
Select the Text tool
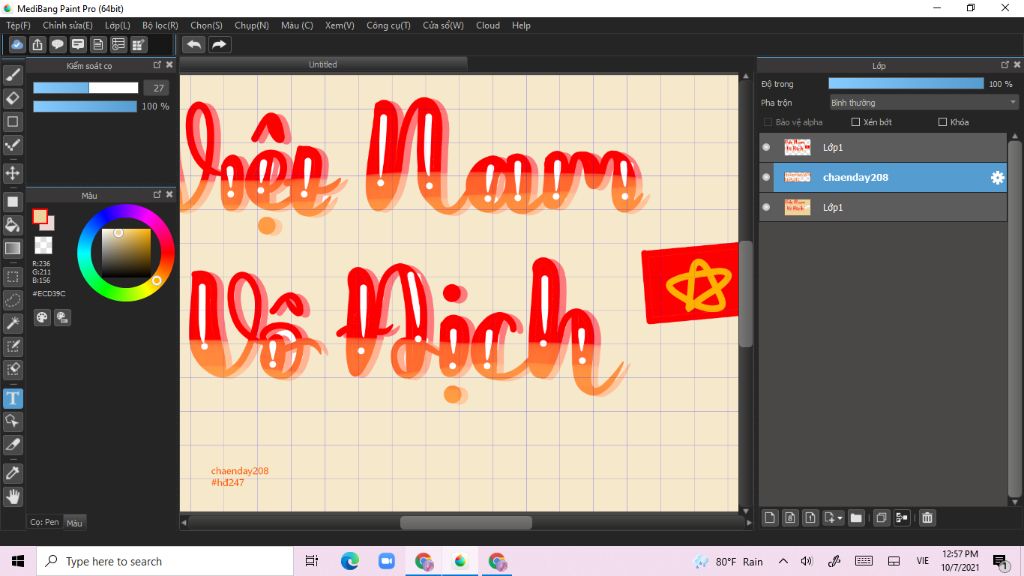12,398
